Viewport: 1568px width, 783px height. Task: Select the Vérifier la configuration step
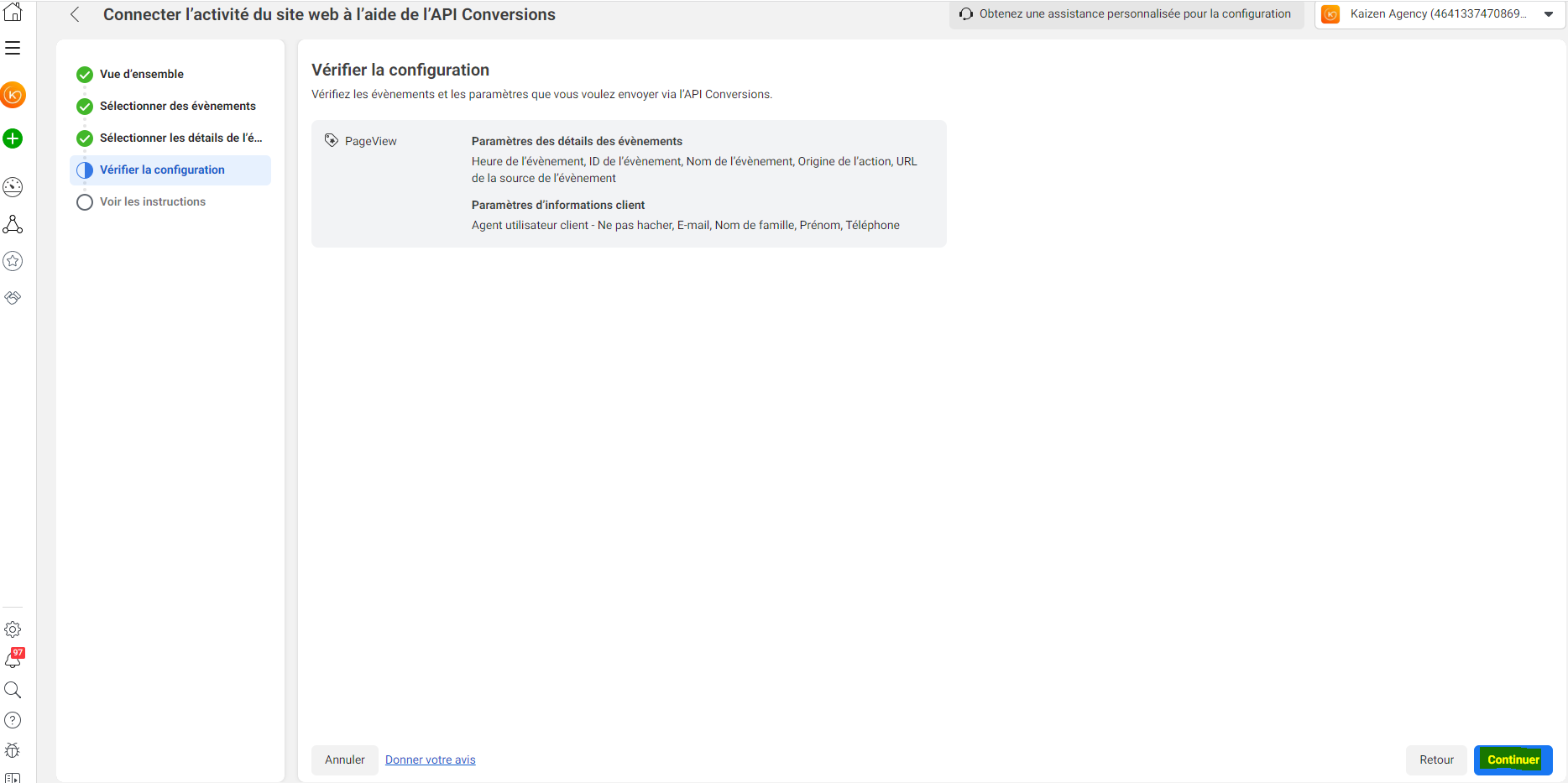[x=170, y=170]
